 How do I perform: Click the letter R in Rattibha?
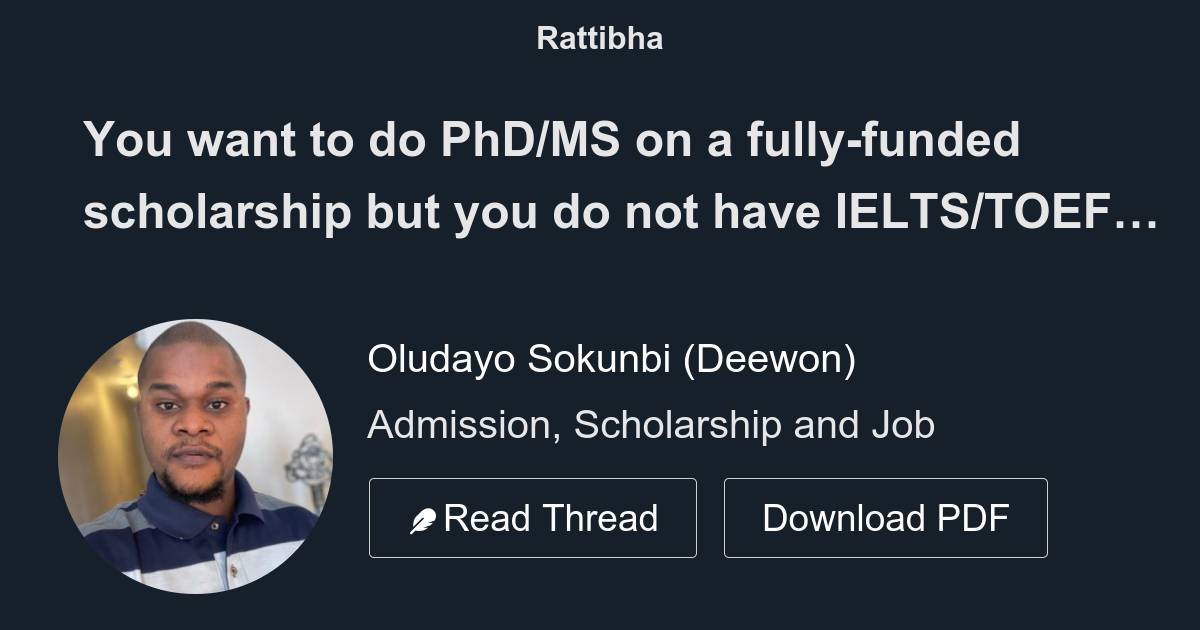coord(546,38)
